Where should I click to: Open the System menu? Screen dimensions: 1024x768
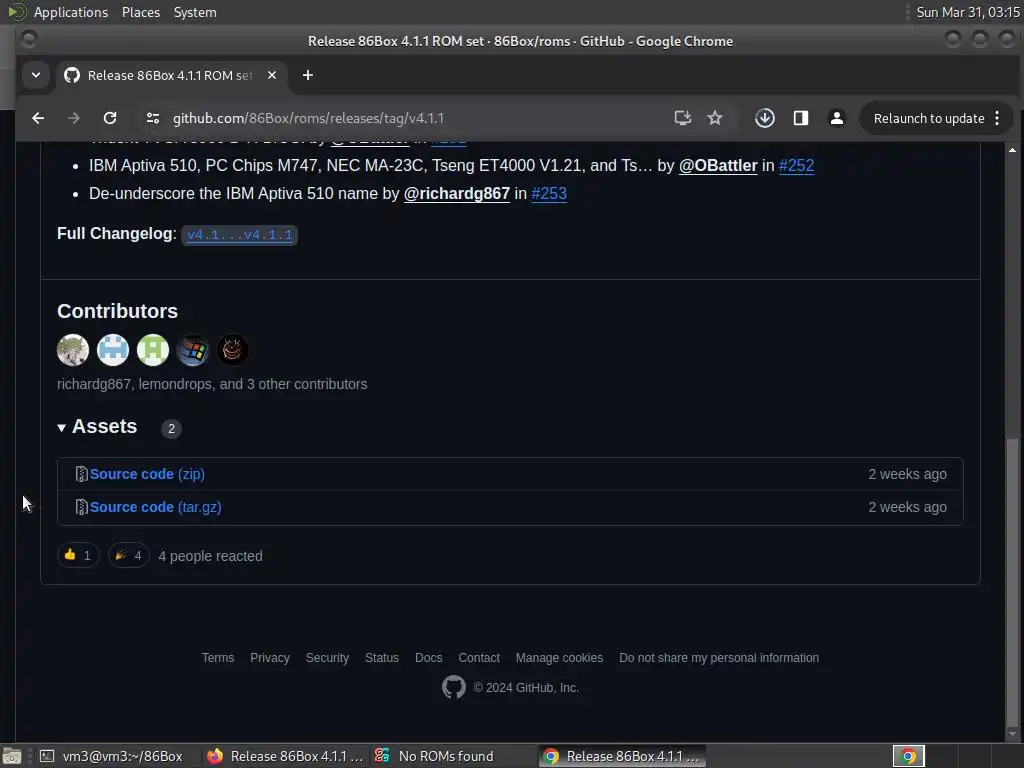point(195,12)
